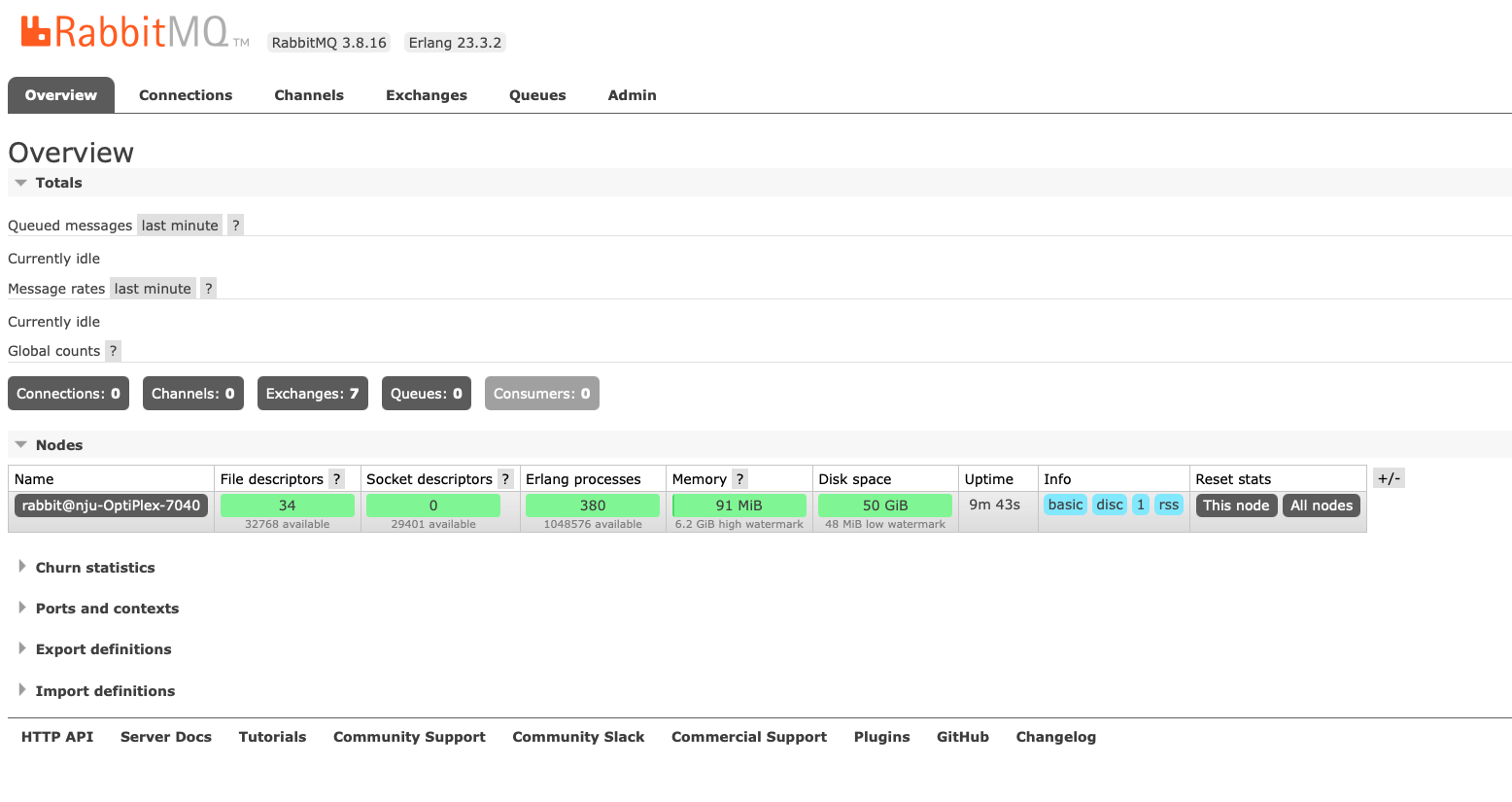
Task: Click the File descriptors 34 usage bar
Action: 288,506
